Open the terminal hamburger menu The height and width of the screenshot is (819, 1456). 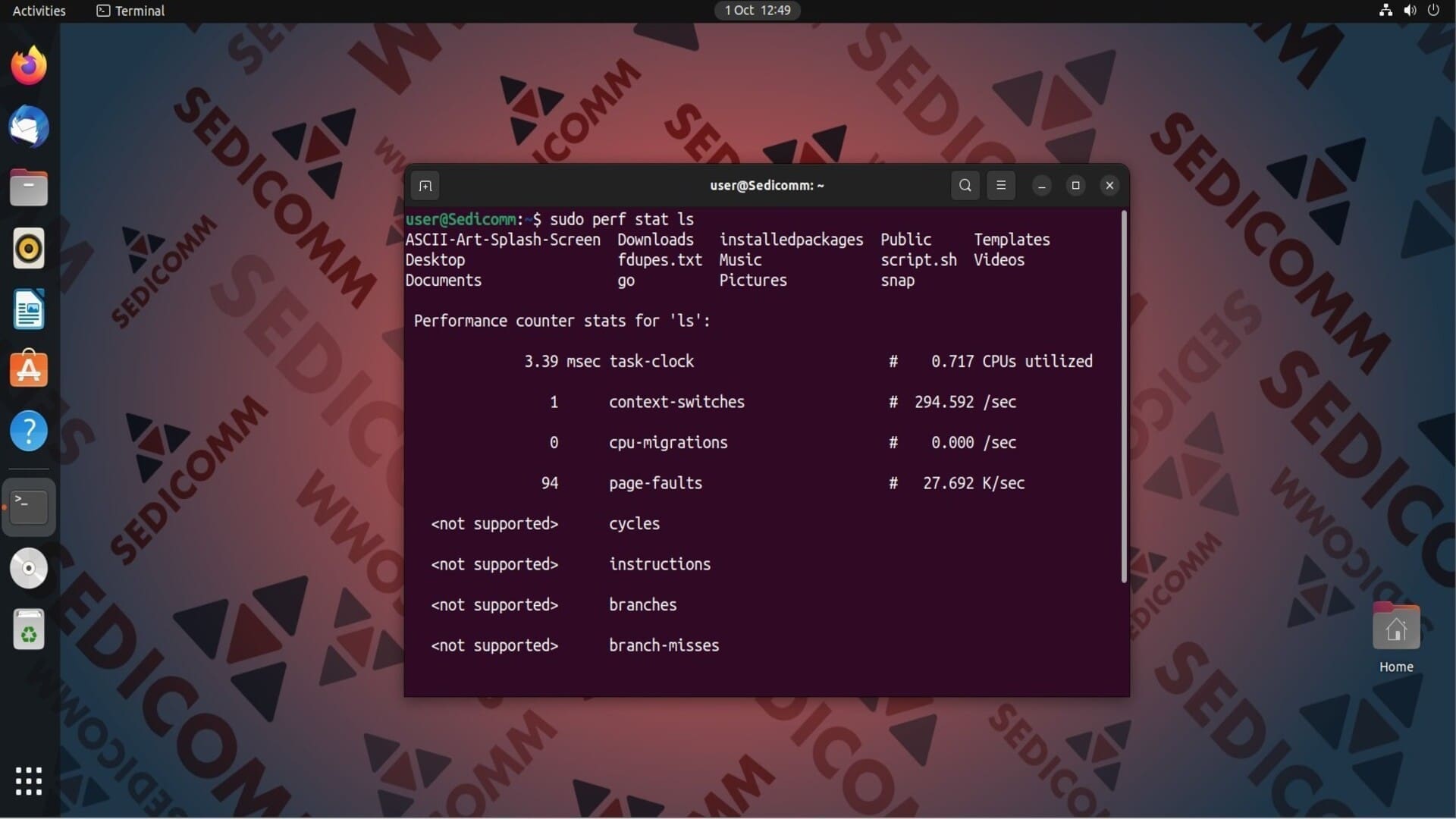(1001, 186)
